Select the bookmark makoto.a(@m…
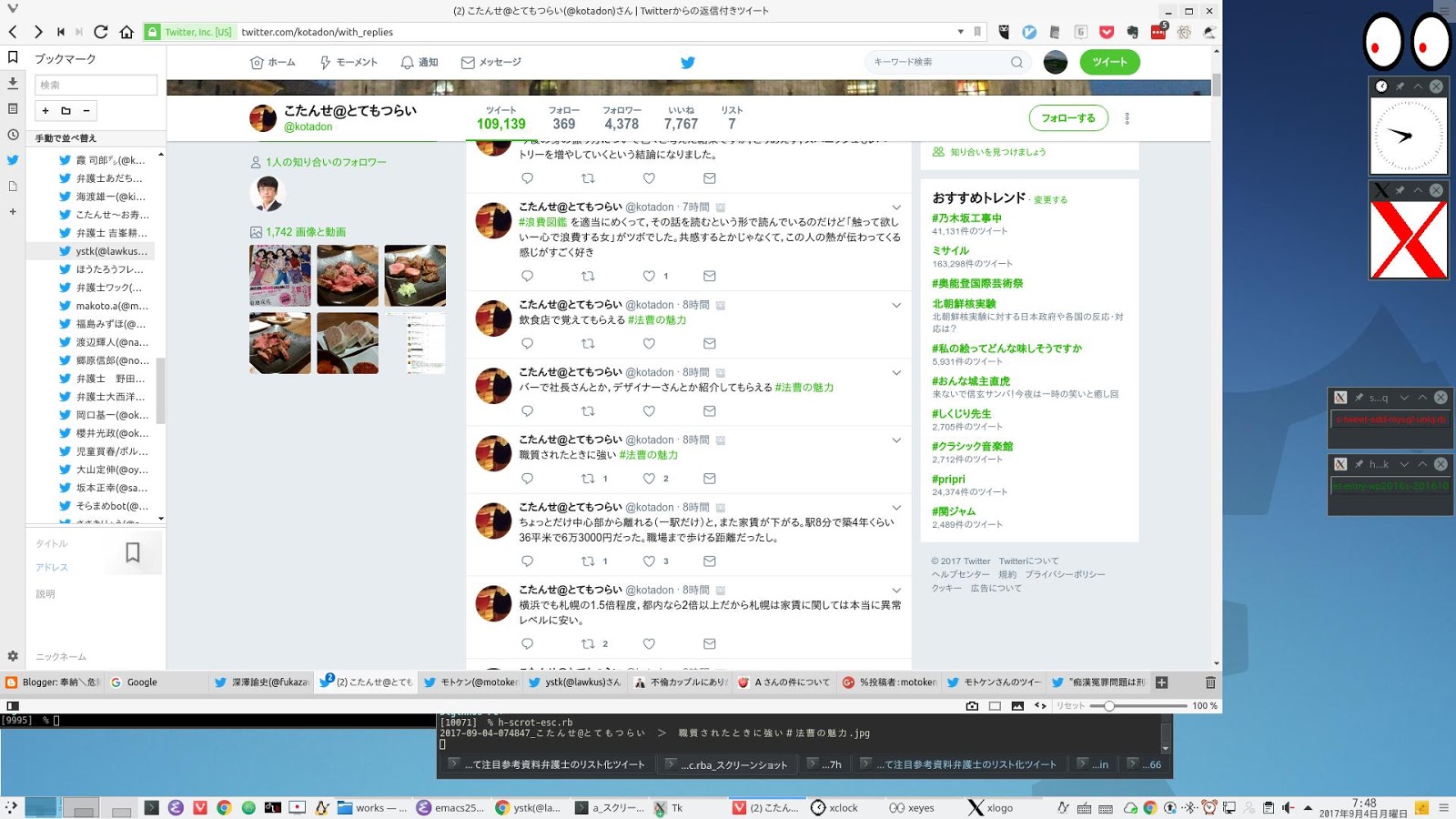Viewport: 1456px width, 819px height. 111,306
